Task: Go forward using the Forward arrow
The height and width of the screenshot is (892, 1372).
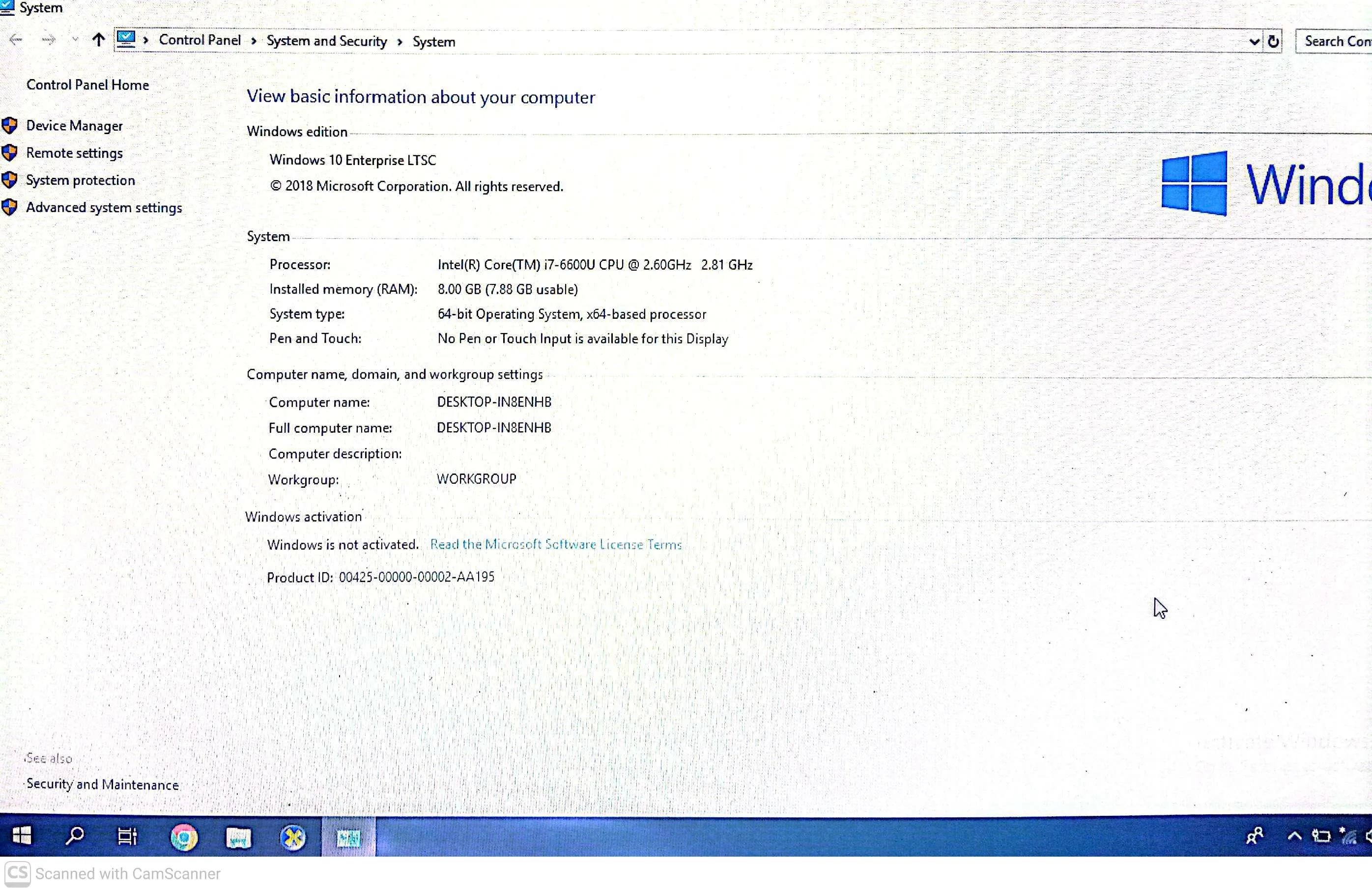Action: coord(49,40)
